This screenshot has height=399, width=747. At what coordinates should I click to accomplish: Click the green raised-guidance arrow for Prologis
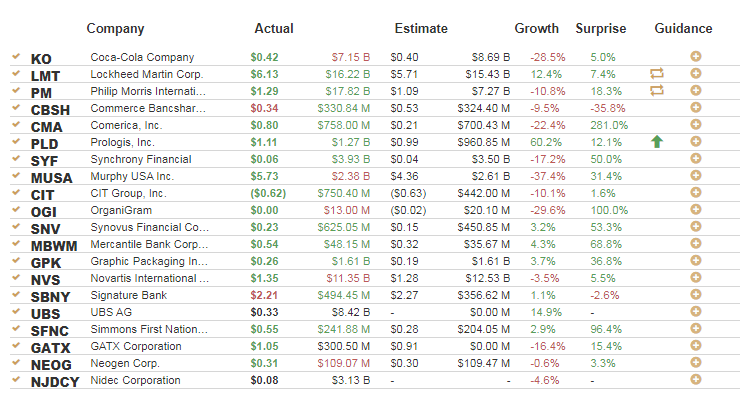[657, 141]
